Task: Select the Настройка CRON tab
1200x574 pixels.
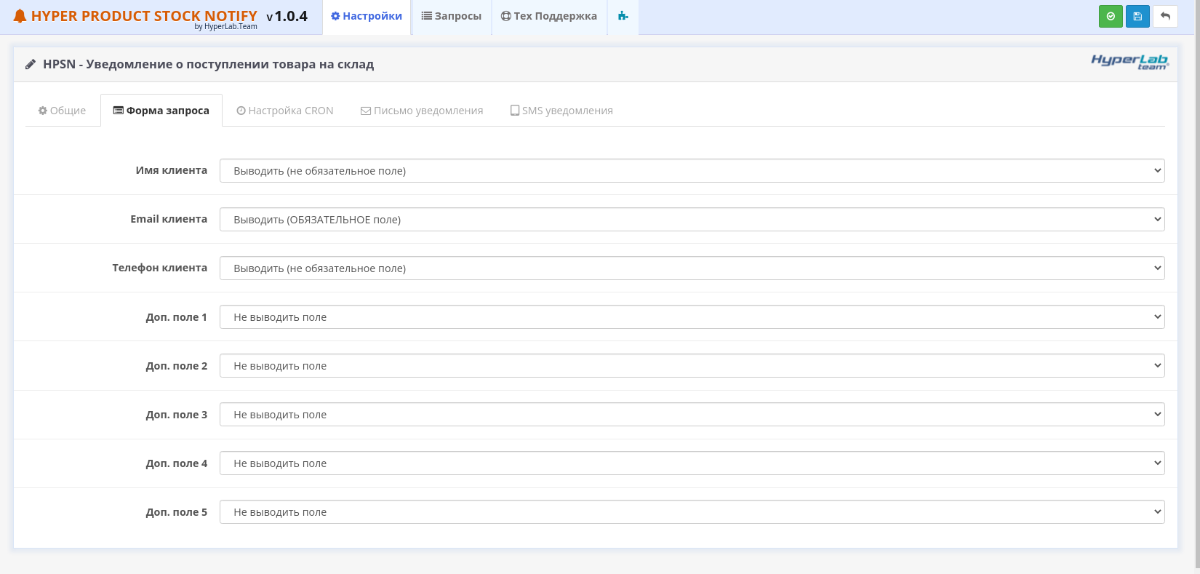Action: pos(285,111)
